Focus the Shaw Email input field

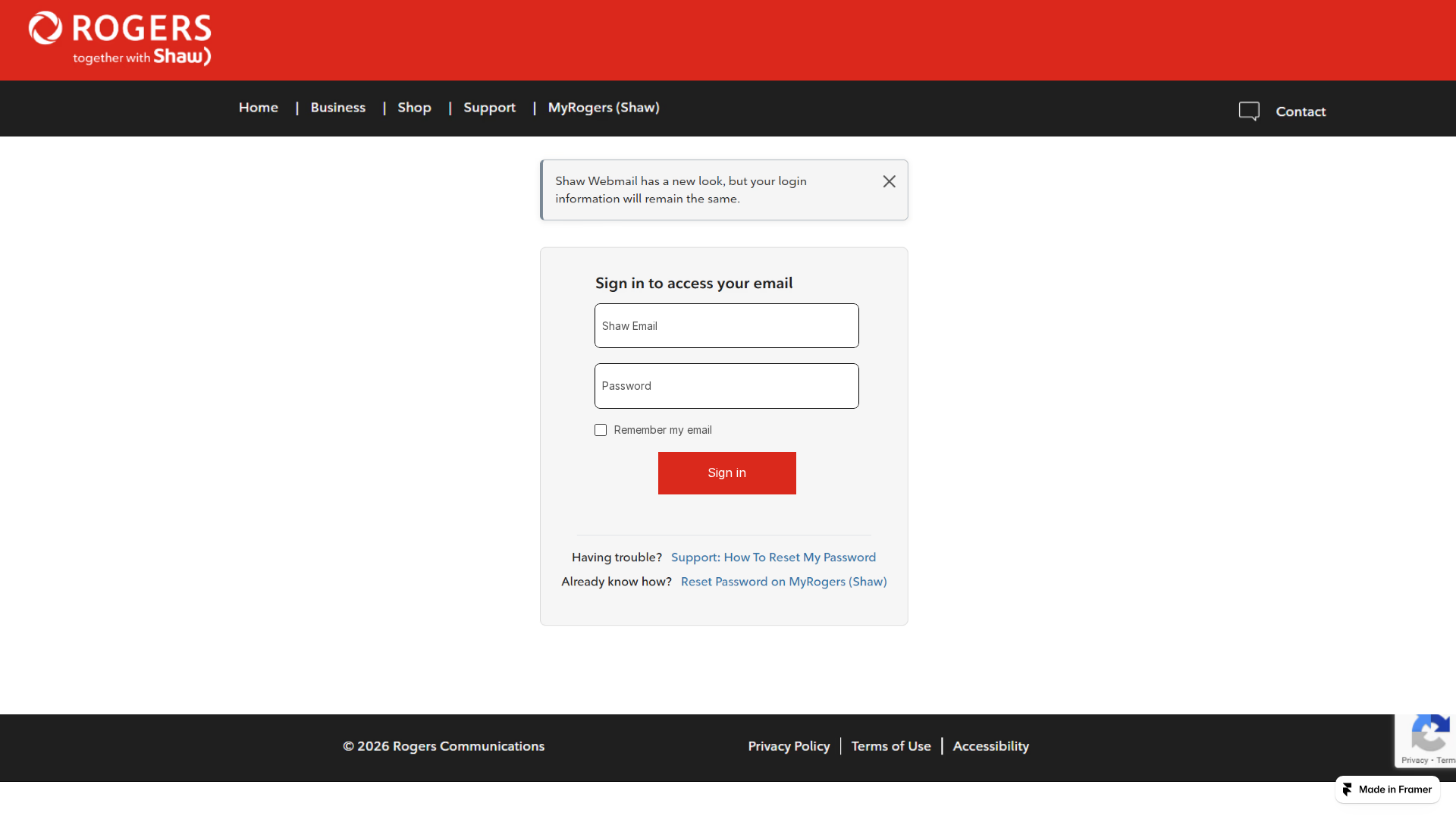point(726,326)
